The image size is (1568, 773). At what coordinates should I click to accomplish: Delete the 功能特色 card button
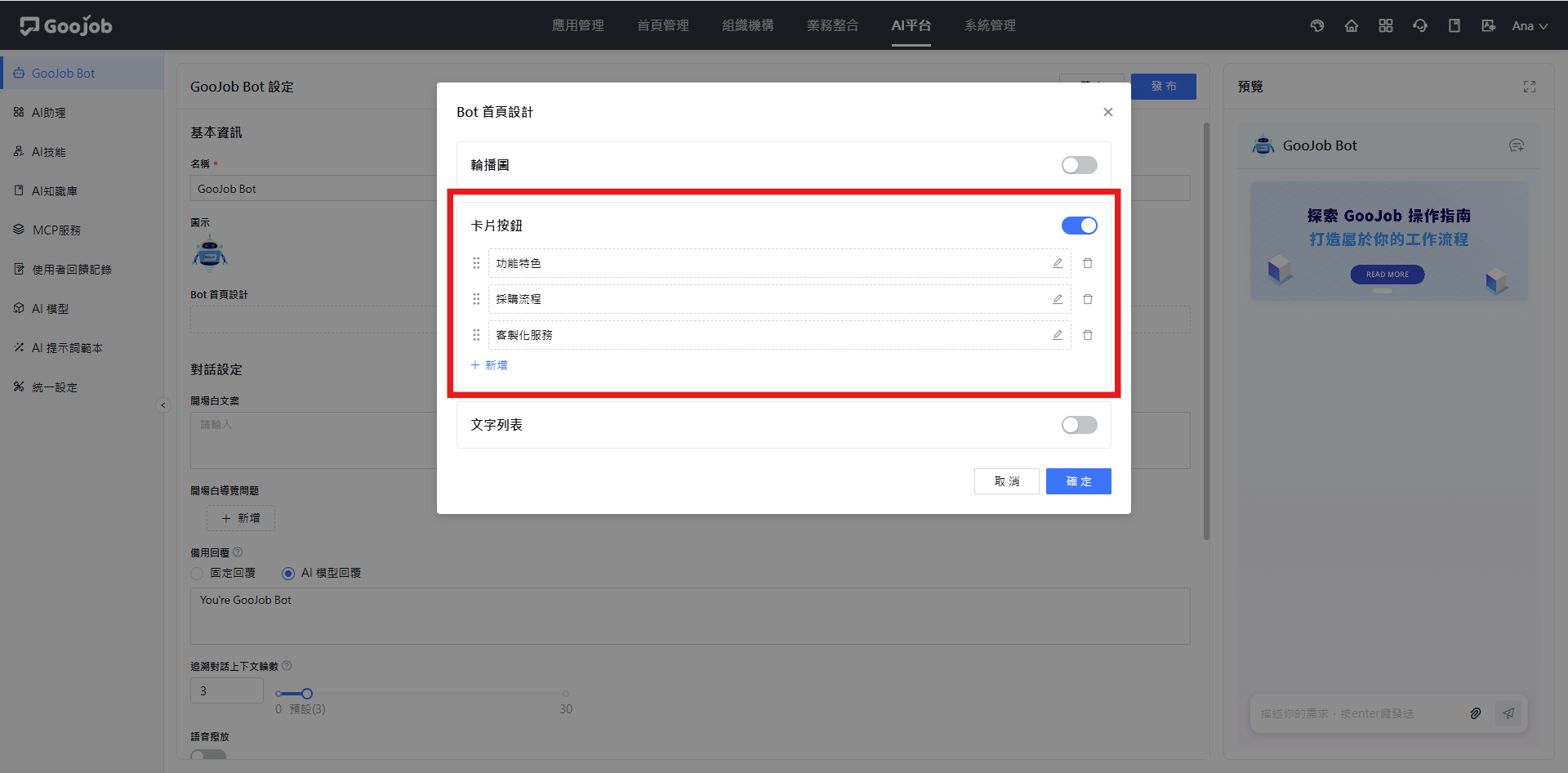(1088, 263)
